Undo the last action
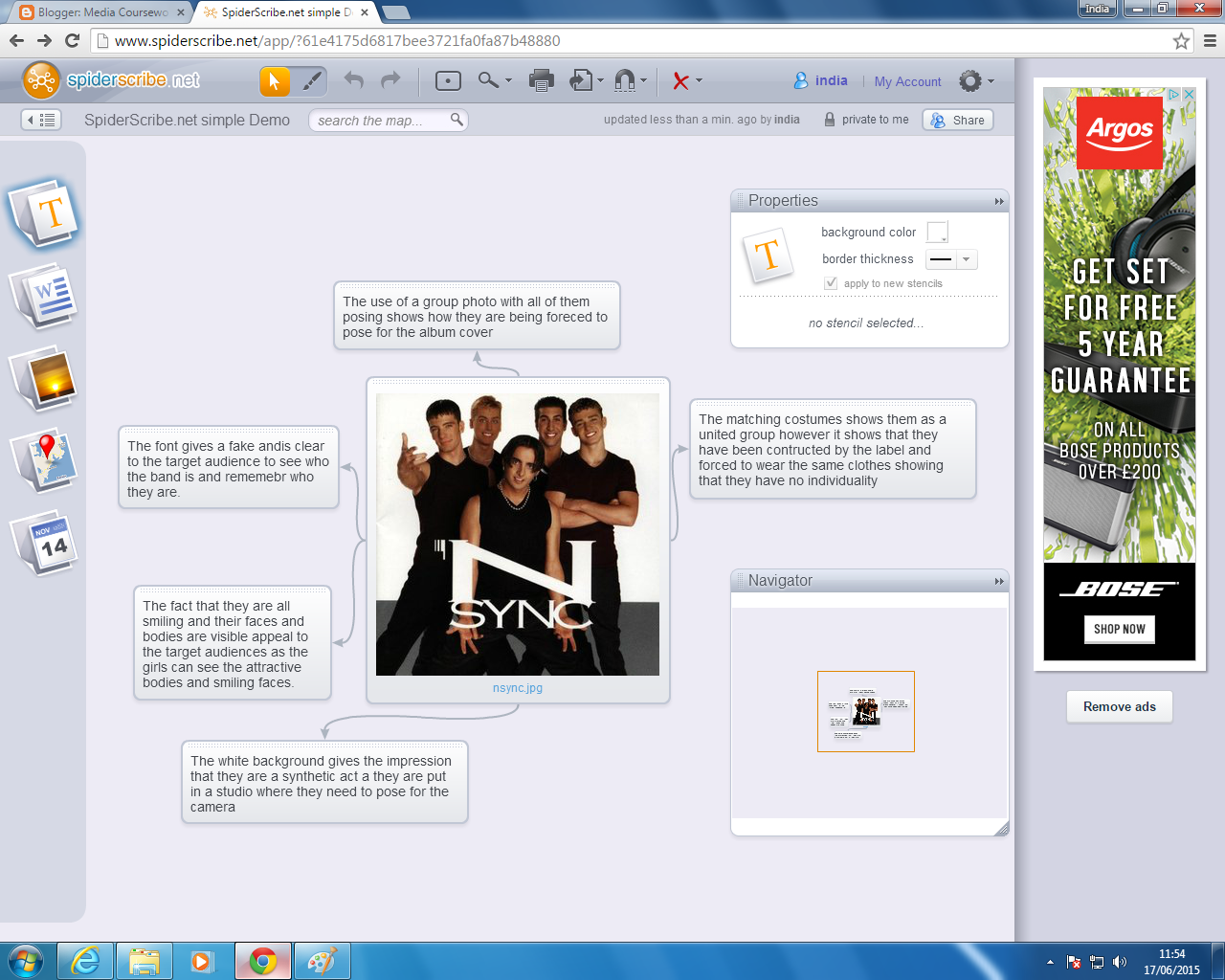Image resolution: width=1225 pixels, height=980 pixels. pyautogui.click(x=354, y=80)
